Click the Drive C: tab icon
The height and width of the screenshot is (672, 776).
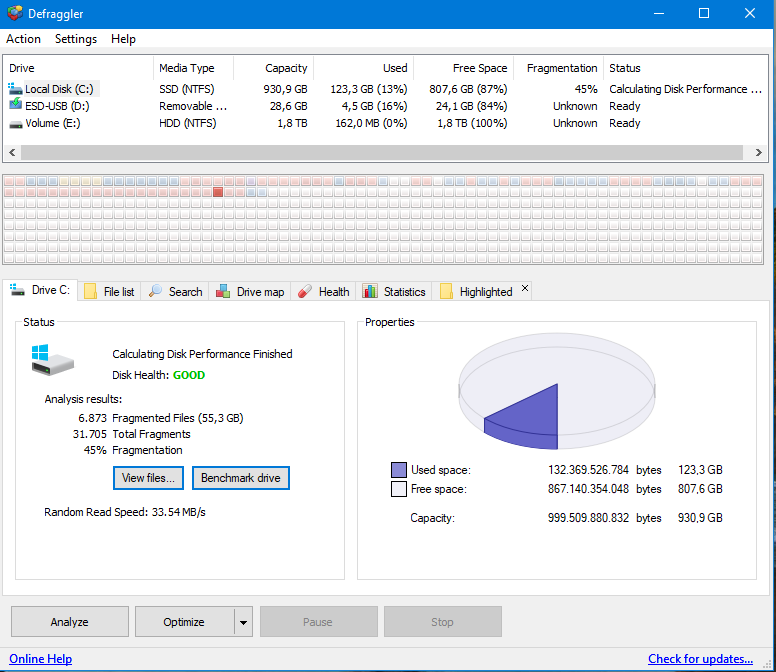(x=17, y=290)
